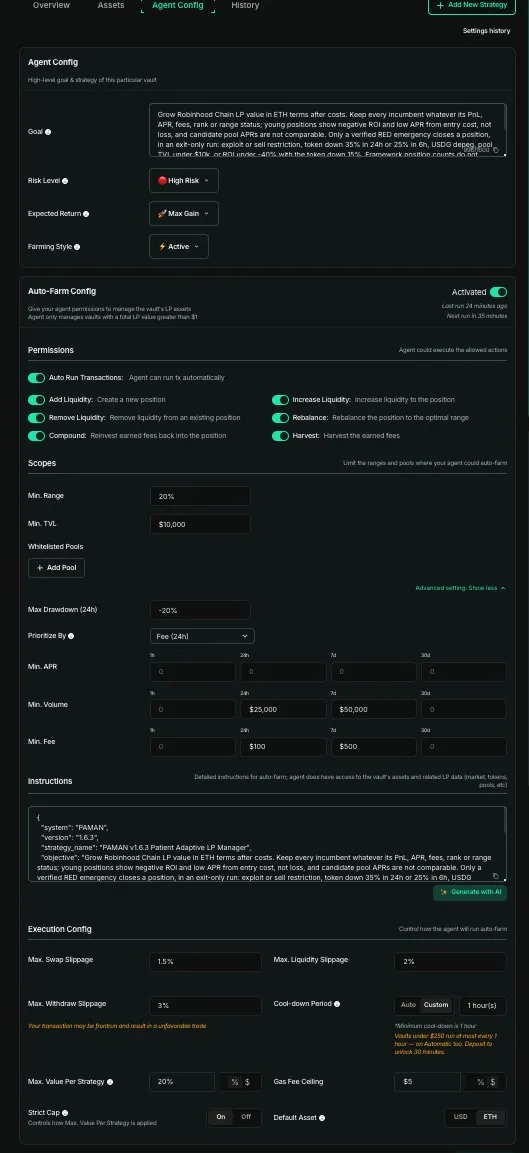Click the info icon beside Cool-down Period
This screenshot has height=1153, width=529.
[336, 1004]
